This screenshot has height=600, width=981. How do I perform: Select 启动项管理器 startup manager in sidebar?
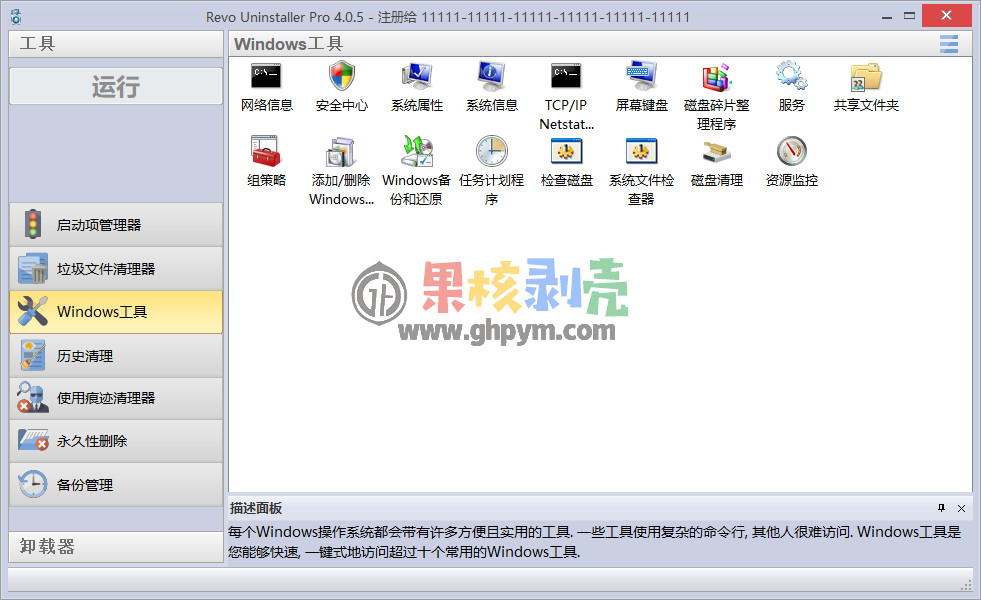coord(116,225)
